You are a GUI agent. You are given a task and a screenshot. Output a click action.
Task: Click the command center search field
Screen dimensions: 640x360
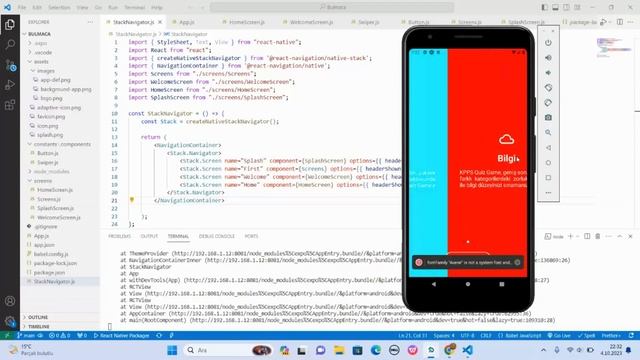pyautogui.click(x=332, y=7)
